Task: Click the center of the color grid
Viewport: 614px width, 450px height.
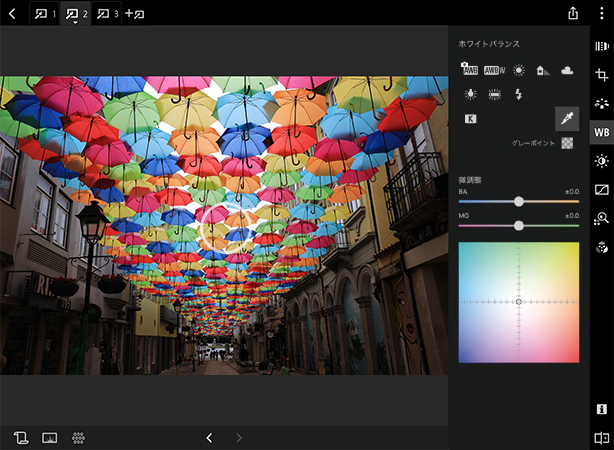Action: tap(518, 302)
